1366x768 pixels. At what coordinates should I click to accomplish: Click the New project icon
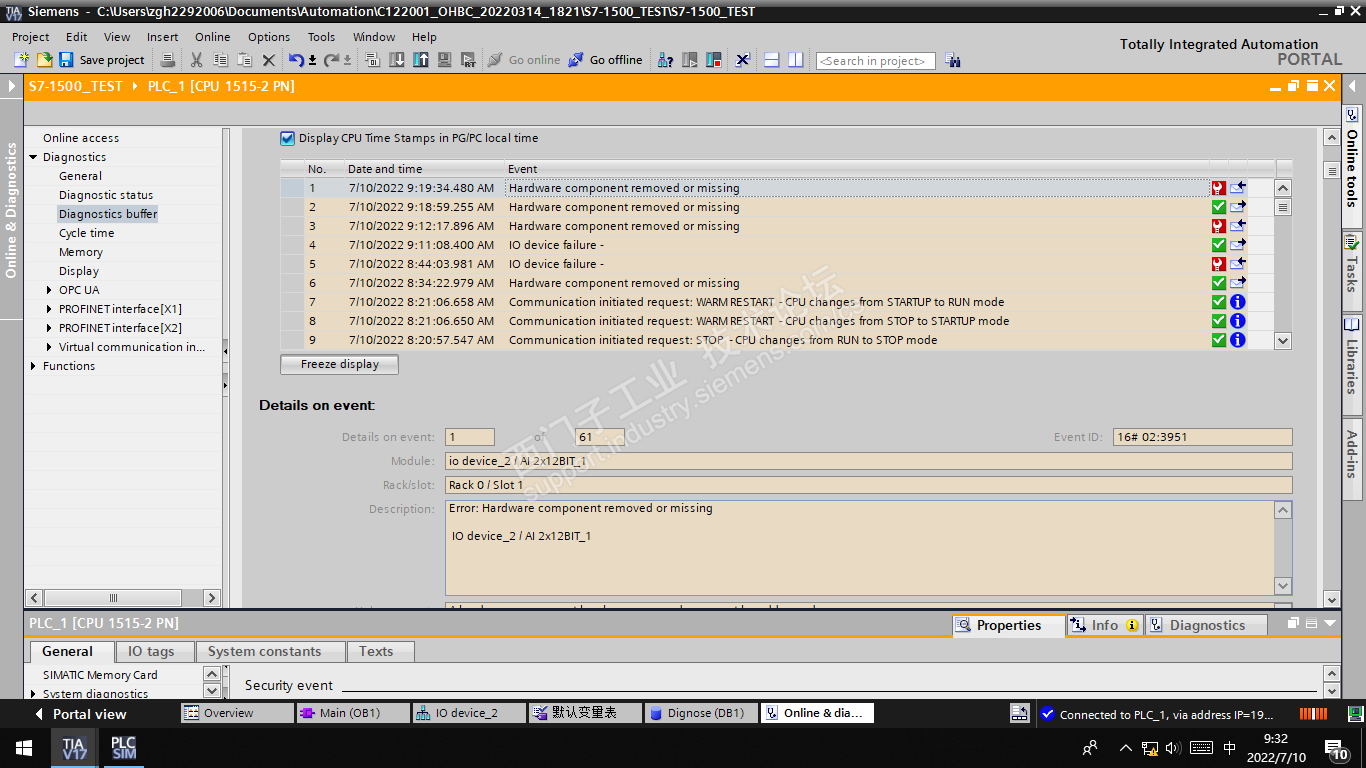pos(21,60)
